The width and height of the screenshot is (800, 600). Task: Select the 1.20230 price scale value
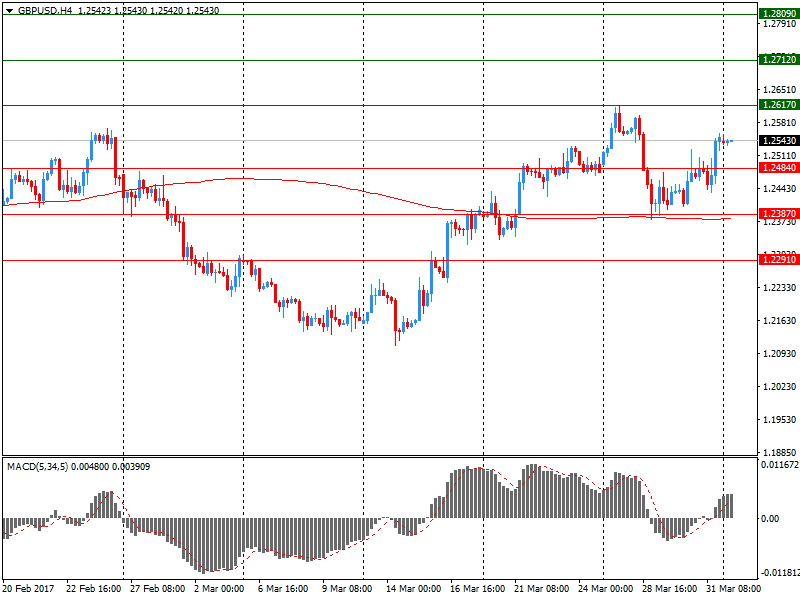pos(779,387)
